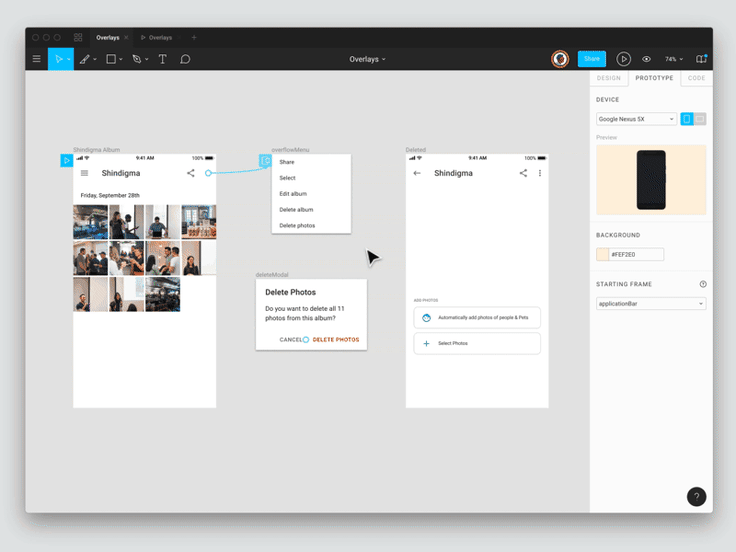
Task: Select the Move tool arrow
Action: [x=59, y=59]
